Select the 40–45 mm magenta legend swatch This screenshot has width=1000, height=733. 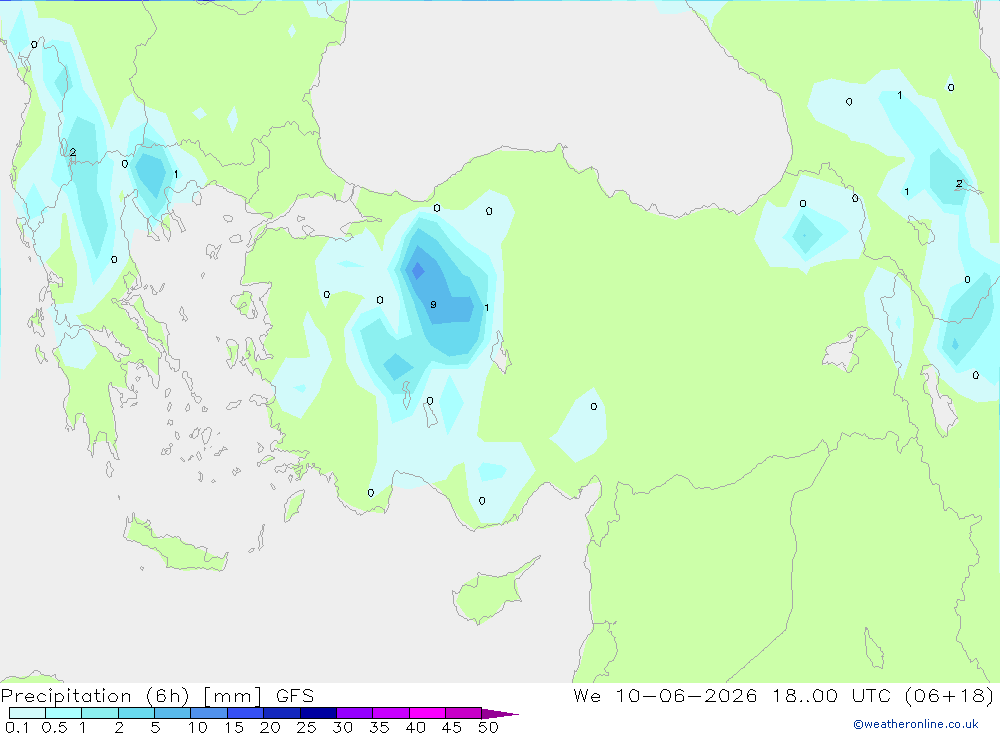pos(427,713)
